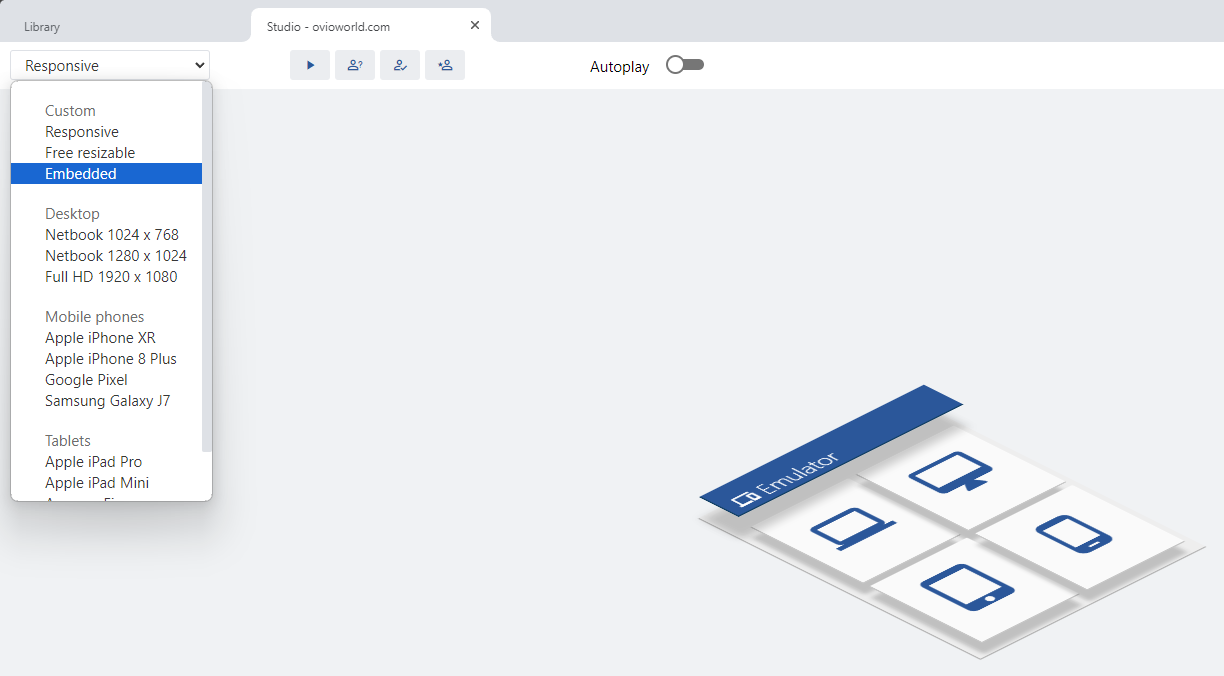Choose Apple iPhone XR device
This screenshot has height=676, width=1224.
[106, 338]
